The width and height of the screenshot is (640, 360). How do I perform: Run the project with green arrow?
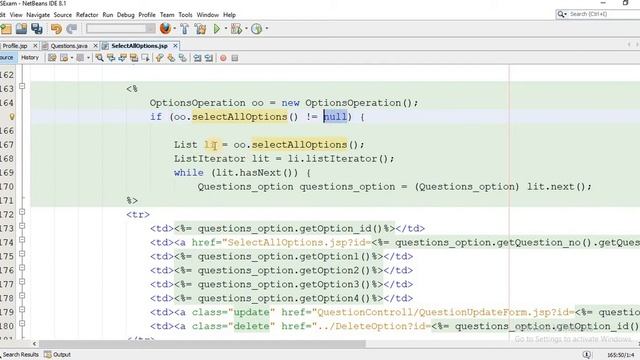click(217, 29)
